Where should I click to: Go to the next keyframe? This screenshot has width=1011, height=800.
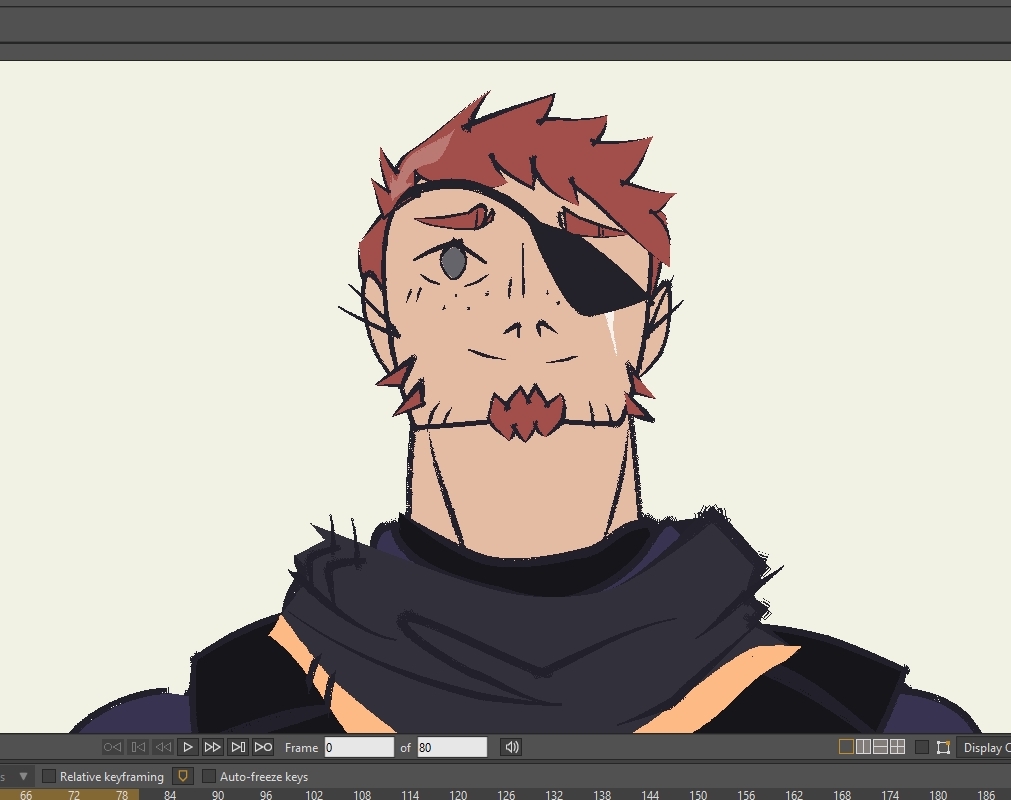pos(238,747)
